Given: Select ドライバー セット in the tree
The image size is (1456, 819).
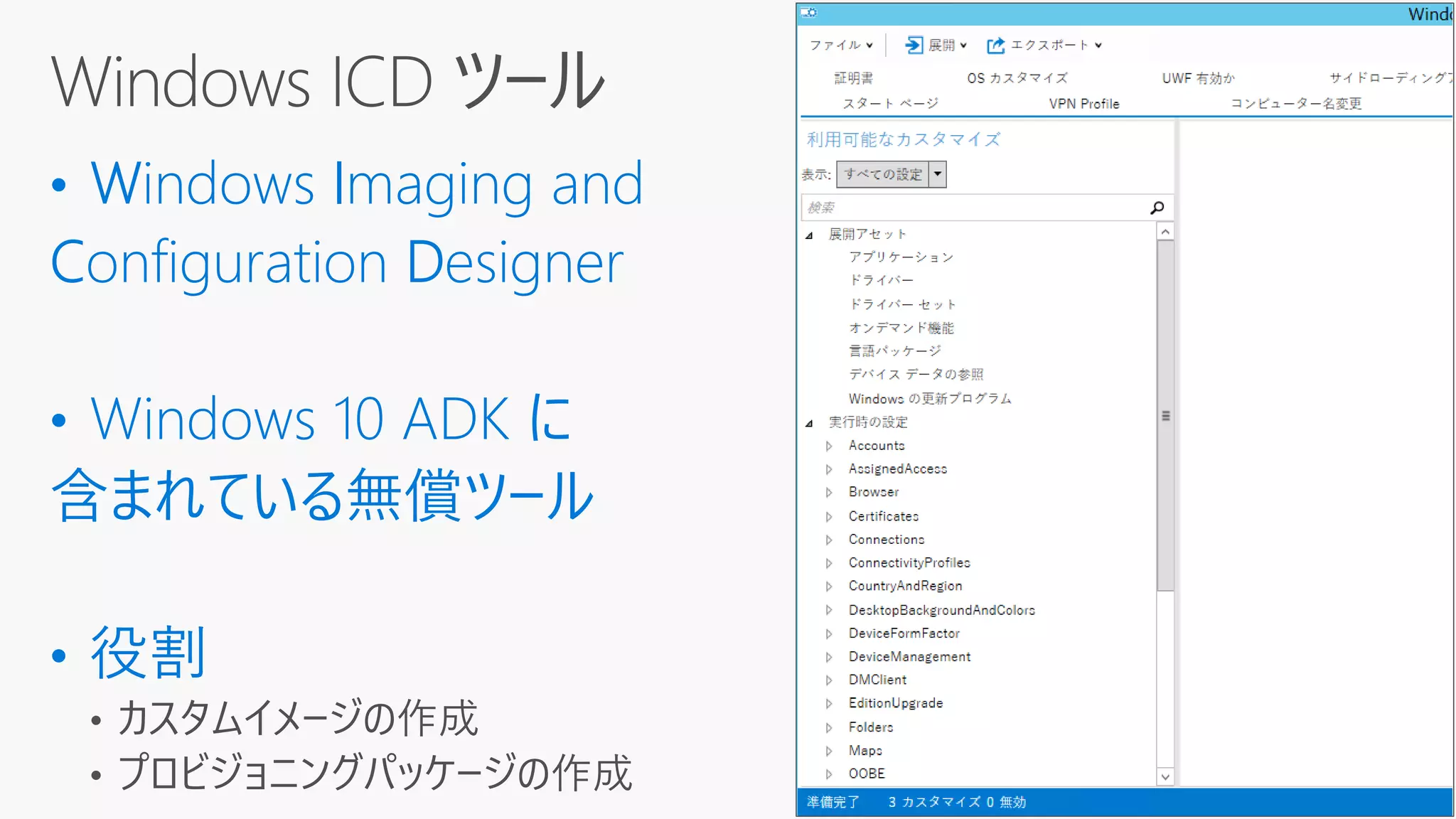Looking at the screenshot, I should (x=902, y=304).
